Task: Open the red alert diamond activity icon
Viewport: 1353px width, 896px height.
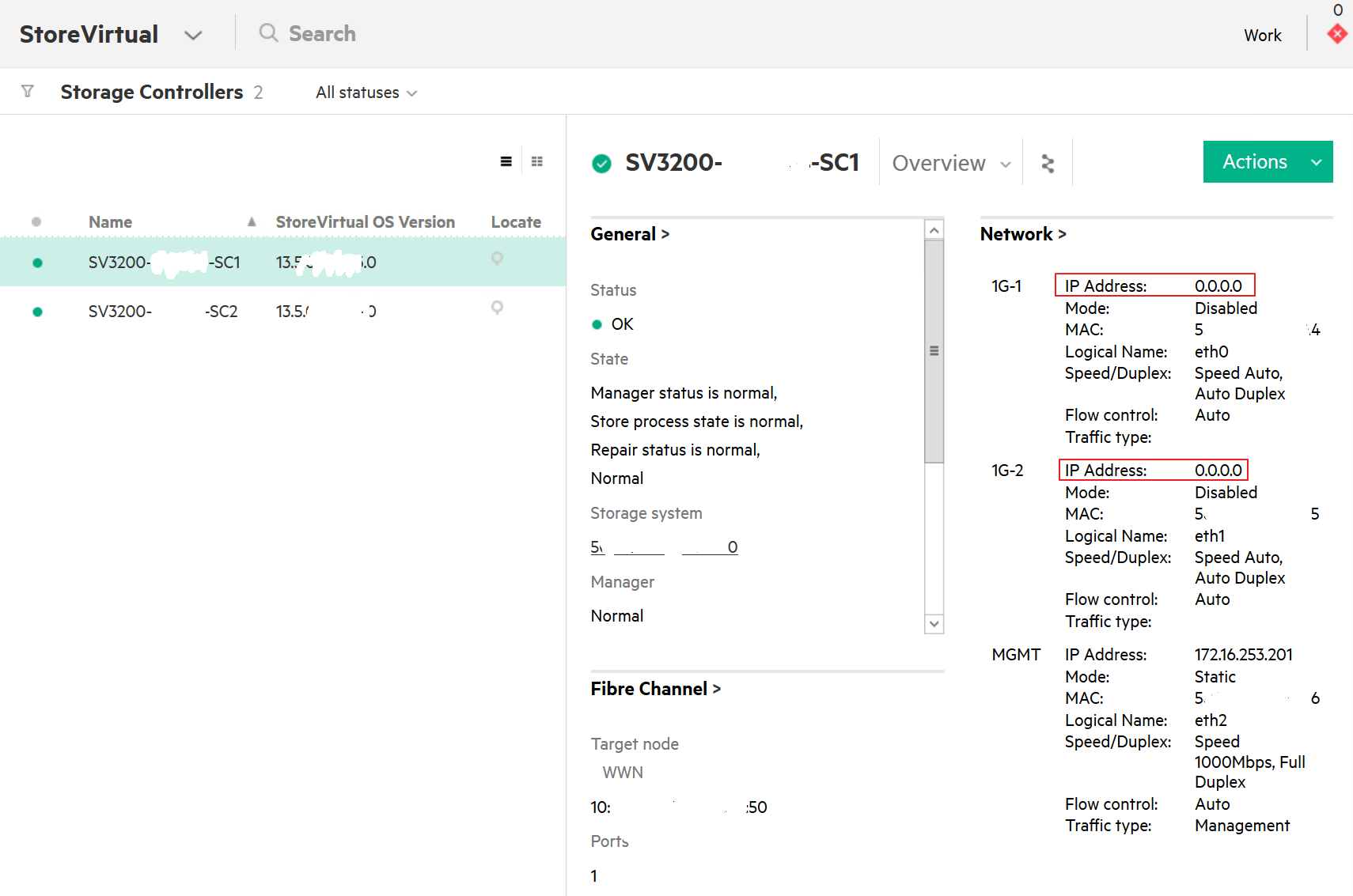Action: click(x=1337, y=34)
